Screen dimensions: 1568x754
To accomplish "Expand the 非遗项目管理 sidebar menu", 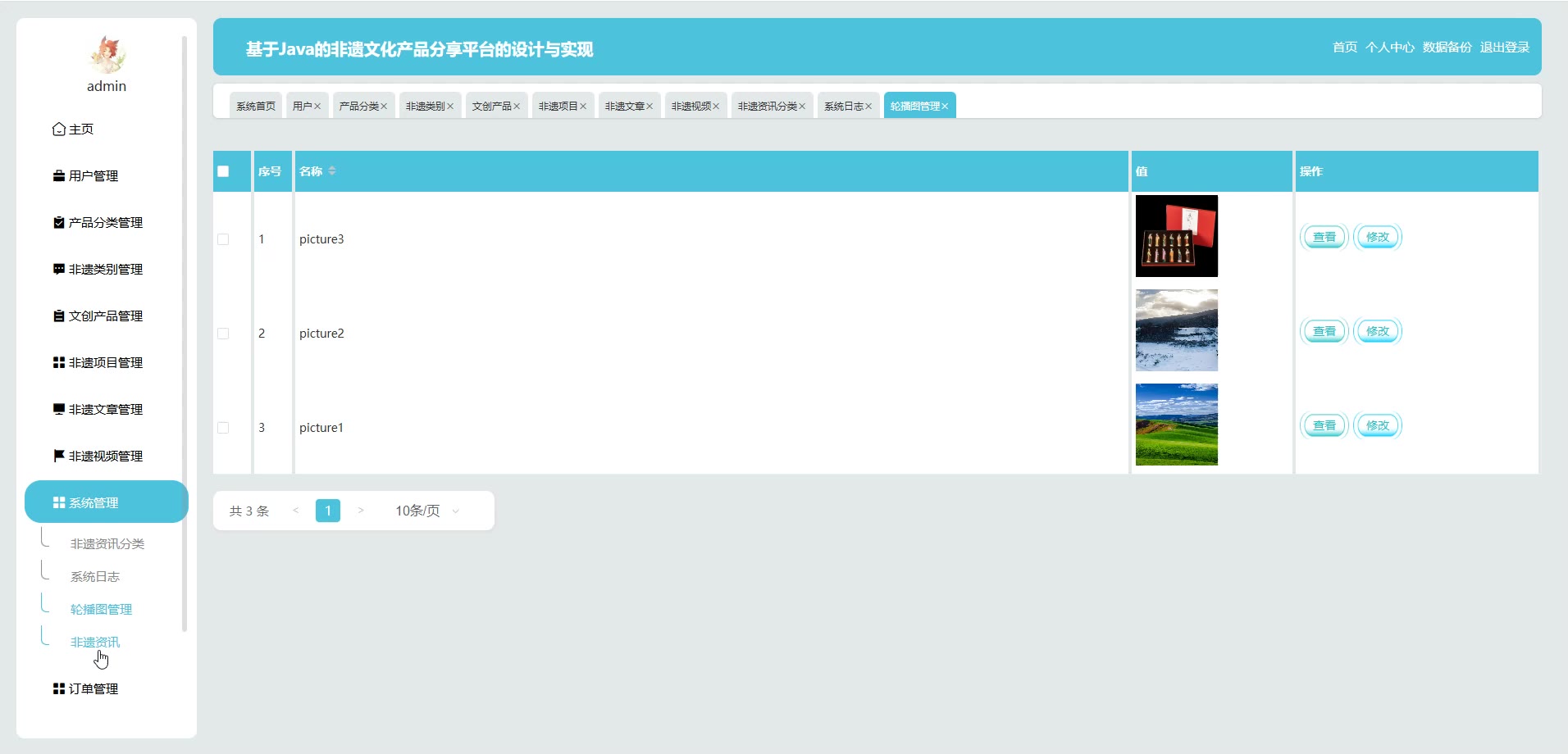I will [x=107, y=363].
